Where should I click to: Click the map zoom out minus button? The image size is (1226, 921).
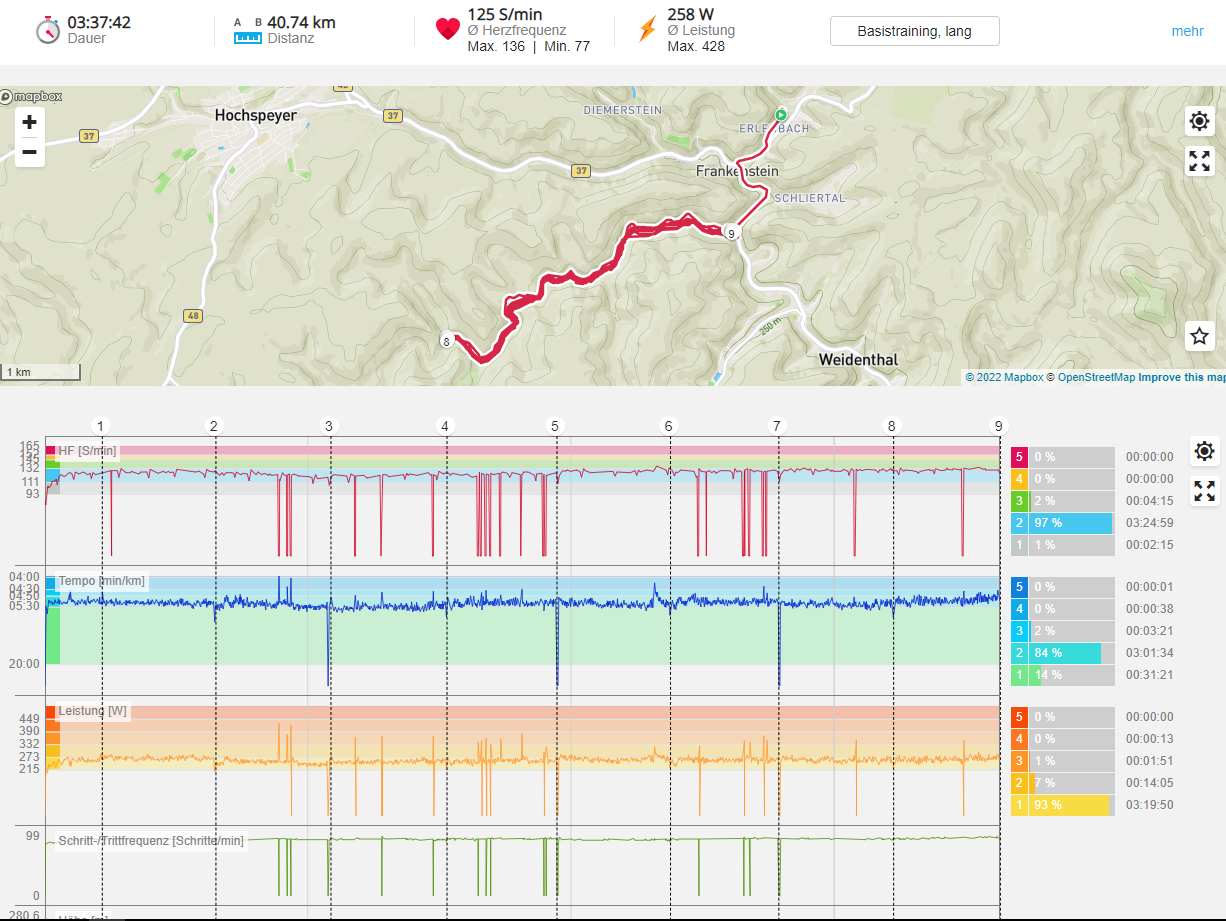(x=30, y=152)
